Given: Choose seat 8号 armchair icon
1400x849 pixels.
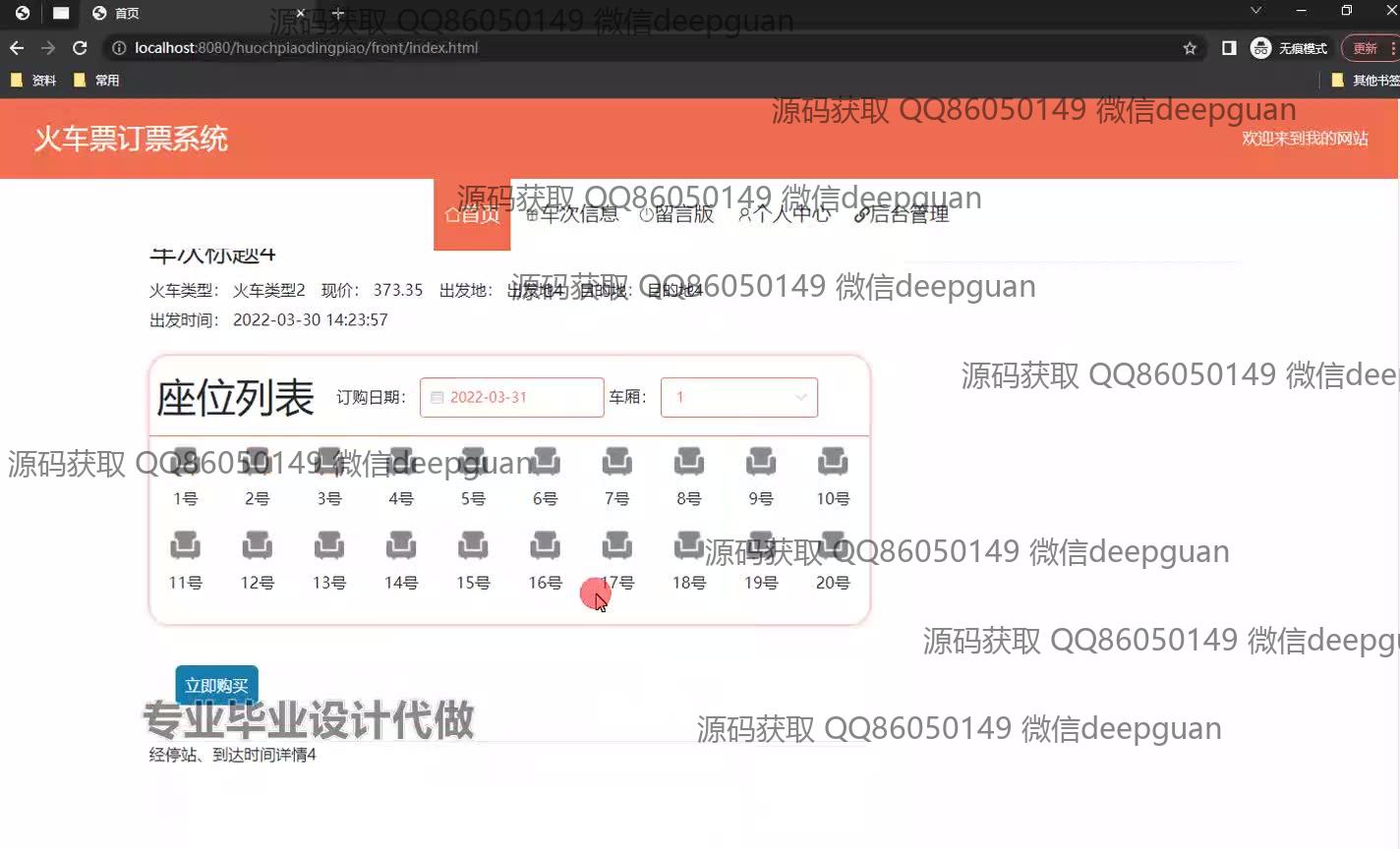Looking at the screenshot, I should pyautogui.click(x=689, y=461).
